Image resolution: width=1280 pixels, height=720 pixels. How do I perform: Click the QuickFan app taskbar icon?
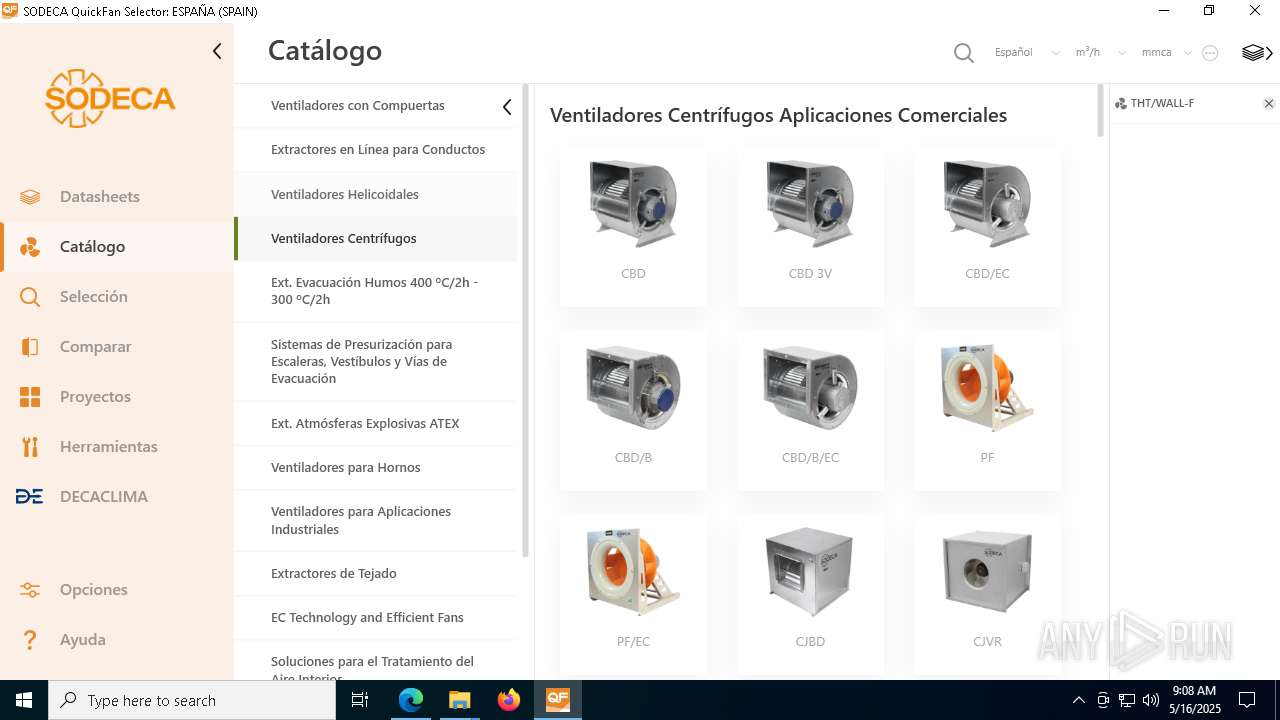[557, 700]
